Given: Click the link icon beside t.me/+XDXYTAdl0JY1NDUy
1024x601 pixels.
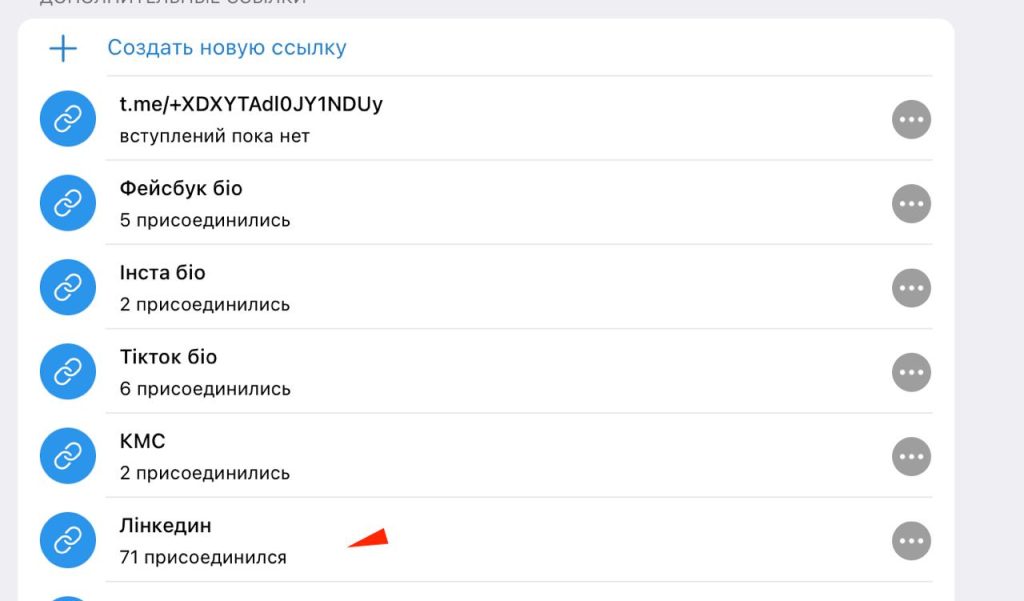Looking at the screenshot, I should point(68,119).
